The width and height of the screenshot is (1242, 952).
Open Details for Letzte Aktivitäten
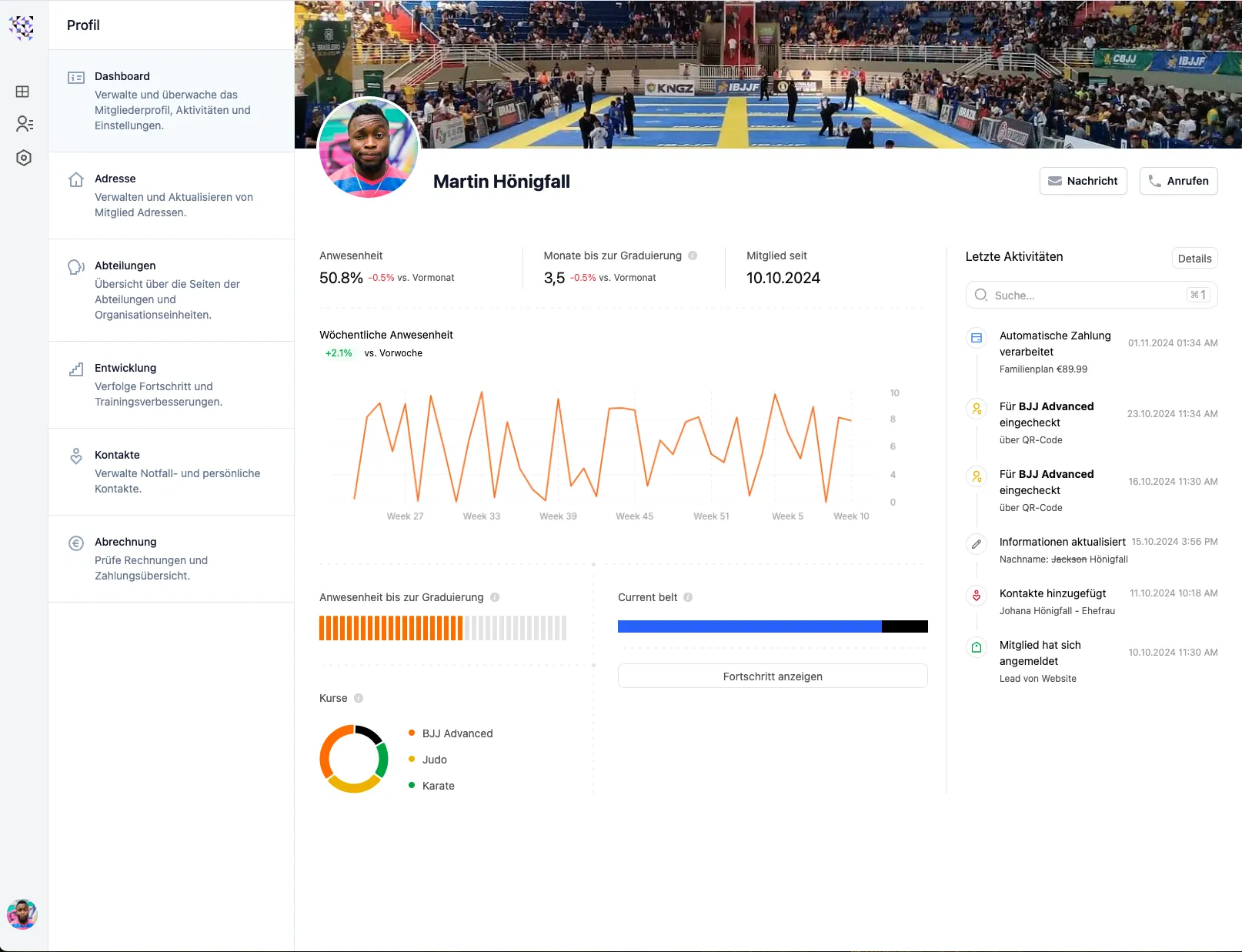click(x=1194, y=259)
